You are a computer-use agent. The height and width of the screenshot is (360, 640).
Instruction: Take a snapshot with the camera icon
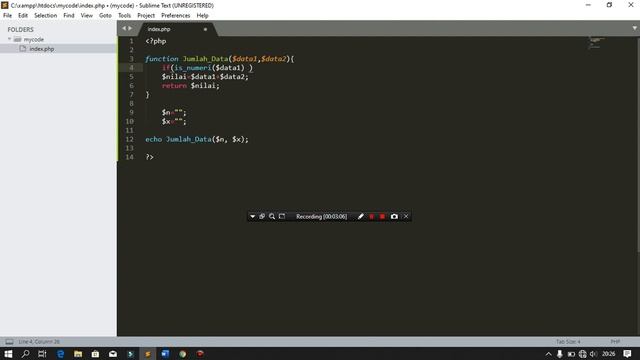[394, 216]
